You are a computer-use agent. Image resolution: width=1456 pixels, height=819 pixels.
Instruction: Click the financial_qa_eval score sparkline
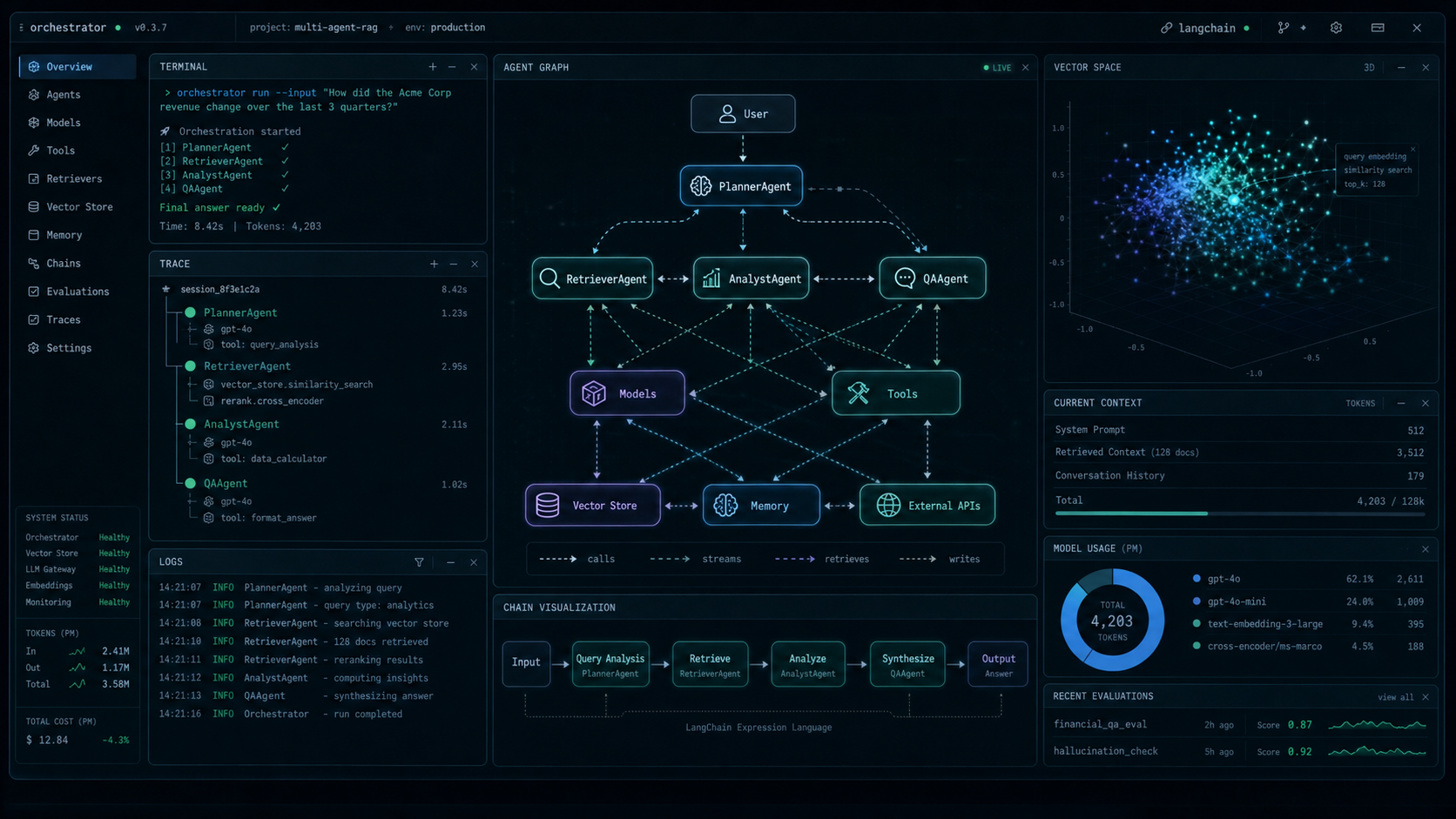point(1378,724)
